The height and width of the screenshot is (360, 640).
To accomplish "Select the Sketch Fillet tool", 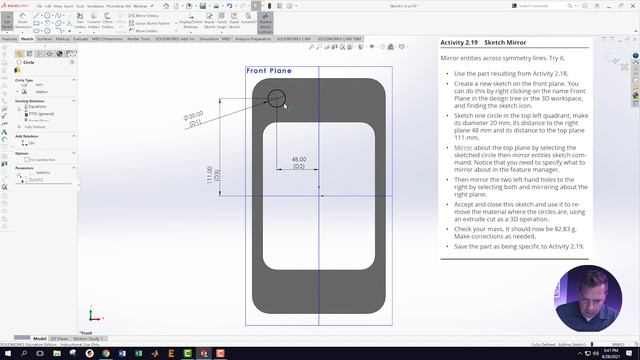I will 58,31.
